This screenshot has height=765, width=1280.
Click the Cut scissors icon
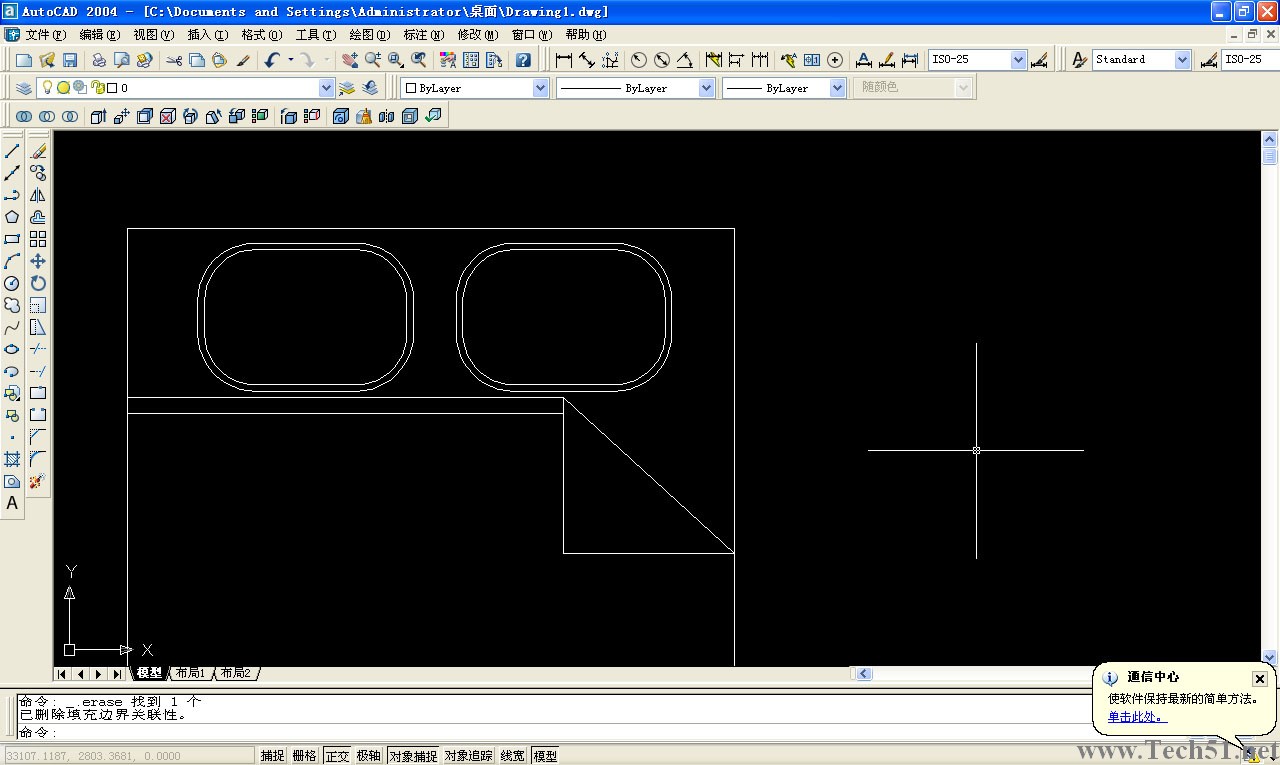pos(174,60)
